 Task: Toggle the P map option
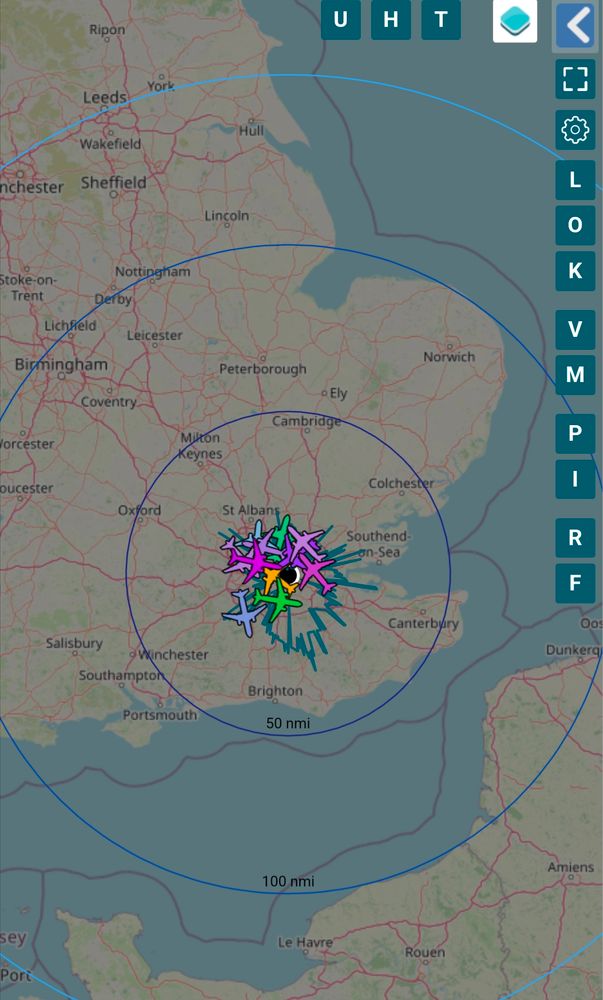pyautogui.click(x=575, y=434)
